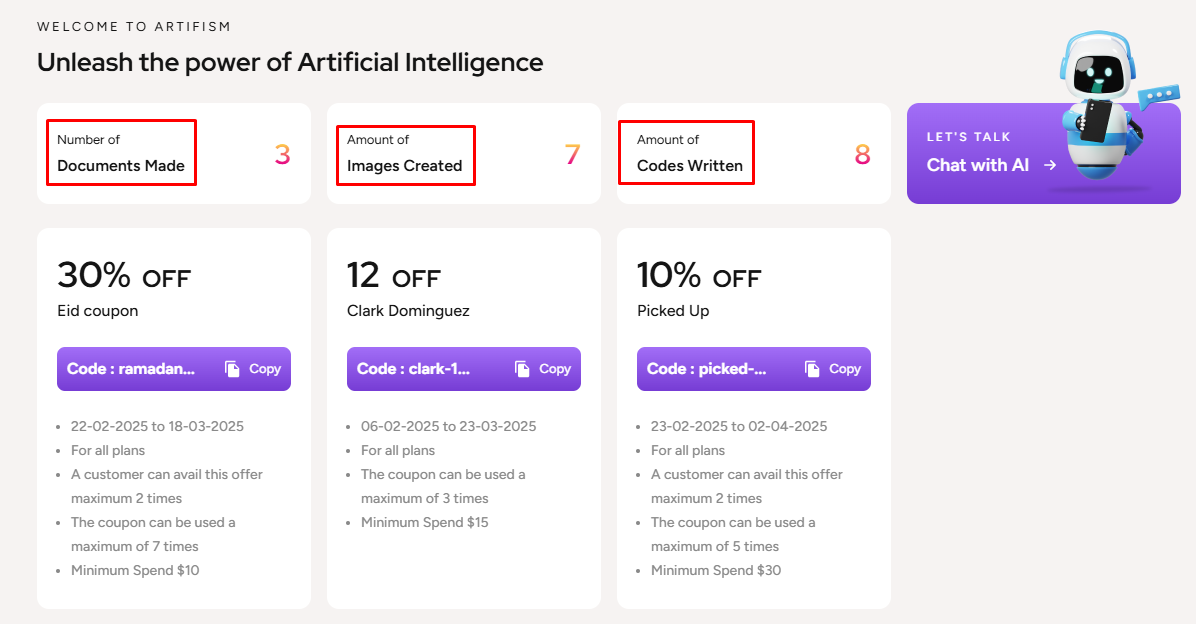1196x624 pixels.
Task: Click the images count number 7
Action: [x=572, y=155]
